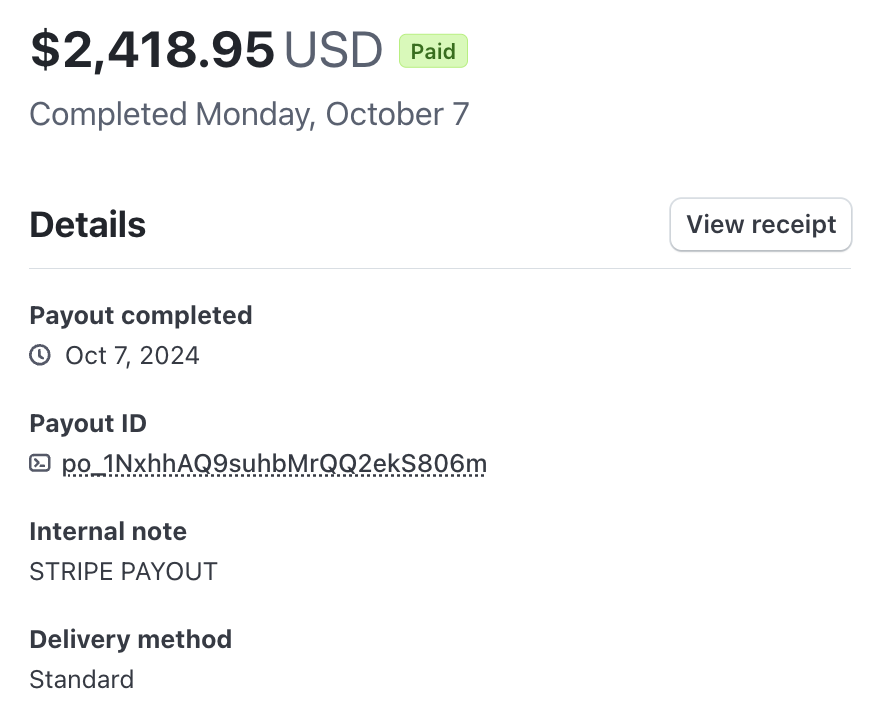Select the $2,418.95 payout amount
Image resolution: width=878 pixels, height=710 pixels.
click(x=152, y=50)
